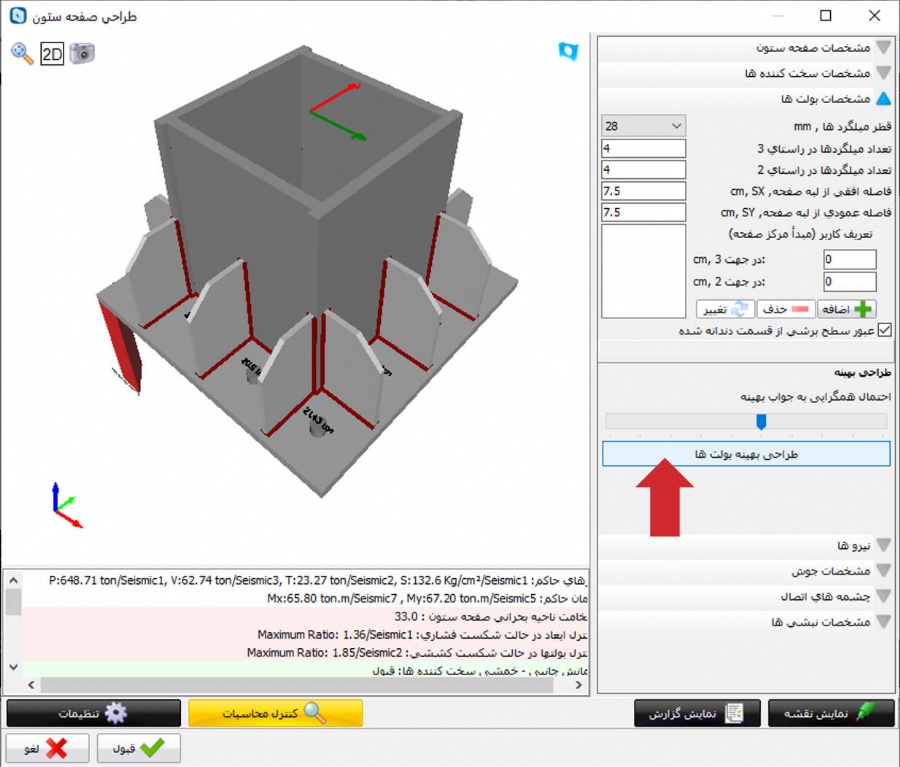Click the change bolt button with blue arrows

(724, 309)
